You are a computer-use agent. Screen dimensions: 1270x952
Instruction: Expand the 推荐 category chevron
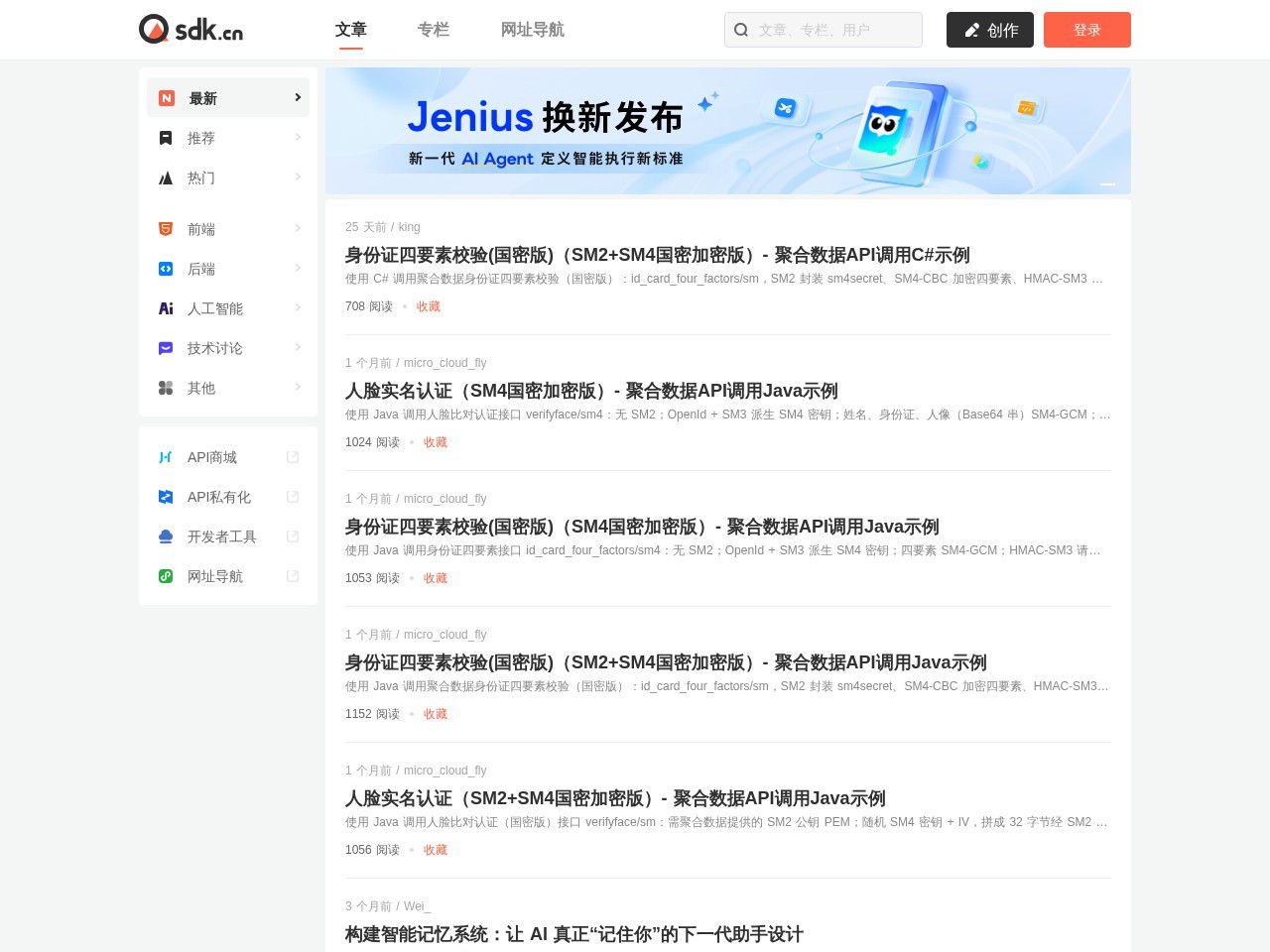coord(298,137)
